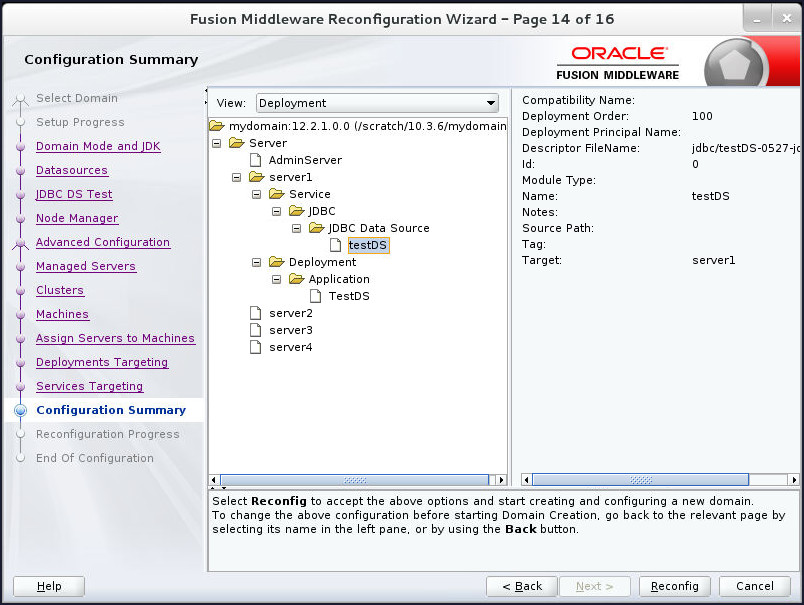Click the AdminServer document icon
This screenshot has width=804, height=605.
point(255,159)
